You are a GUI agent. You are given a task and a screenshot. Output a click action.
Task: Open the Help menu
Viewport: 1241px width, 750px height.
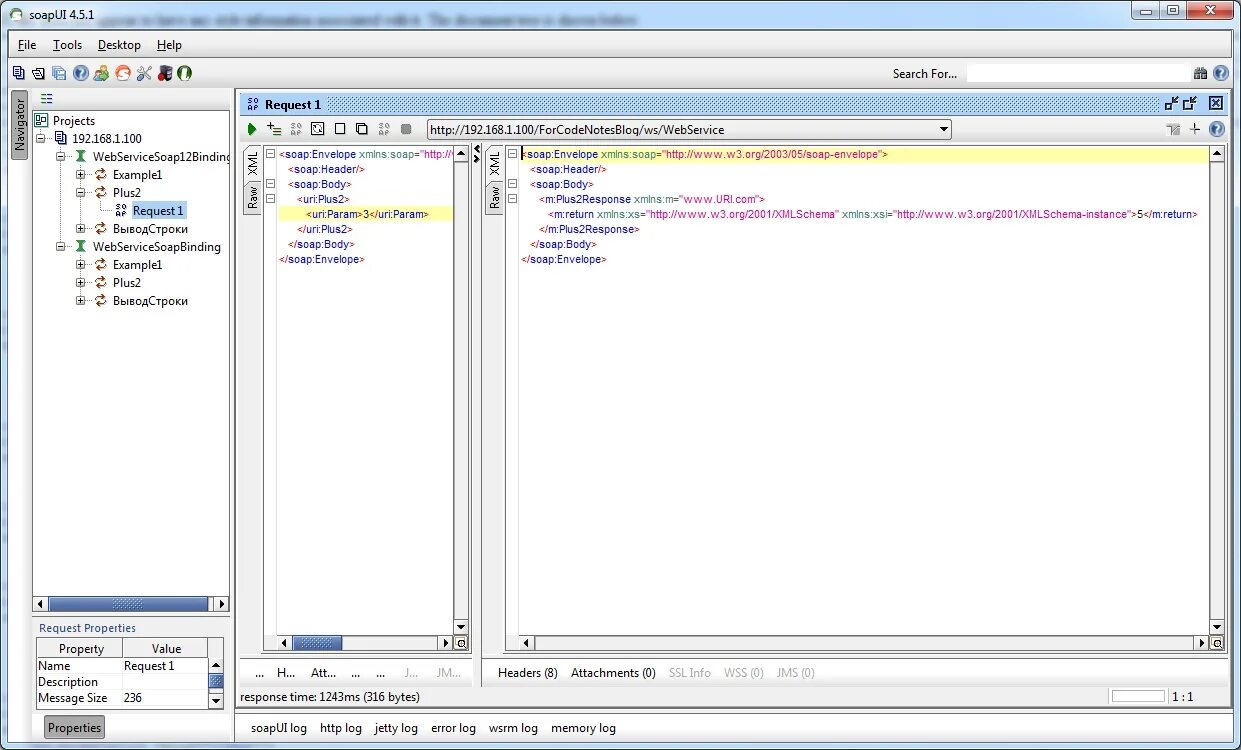[x=169, y=45]
